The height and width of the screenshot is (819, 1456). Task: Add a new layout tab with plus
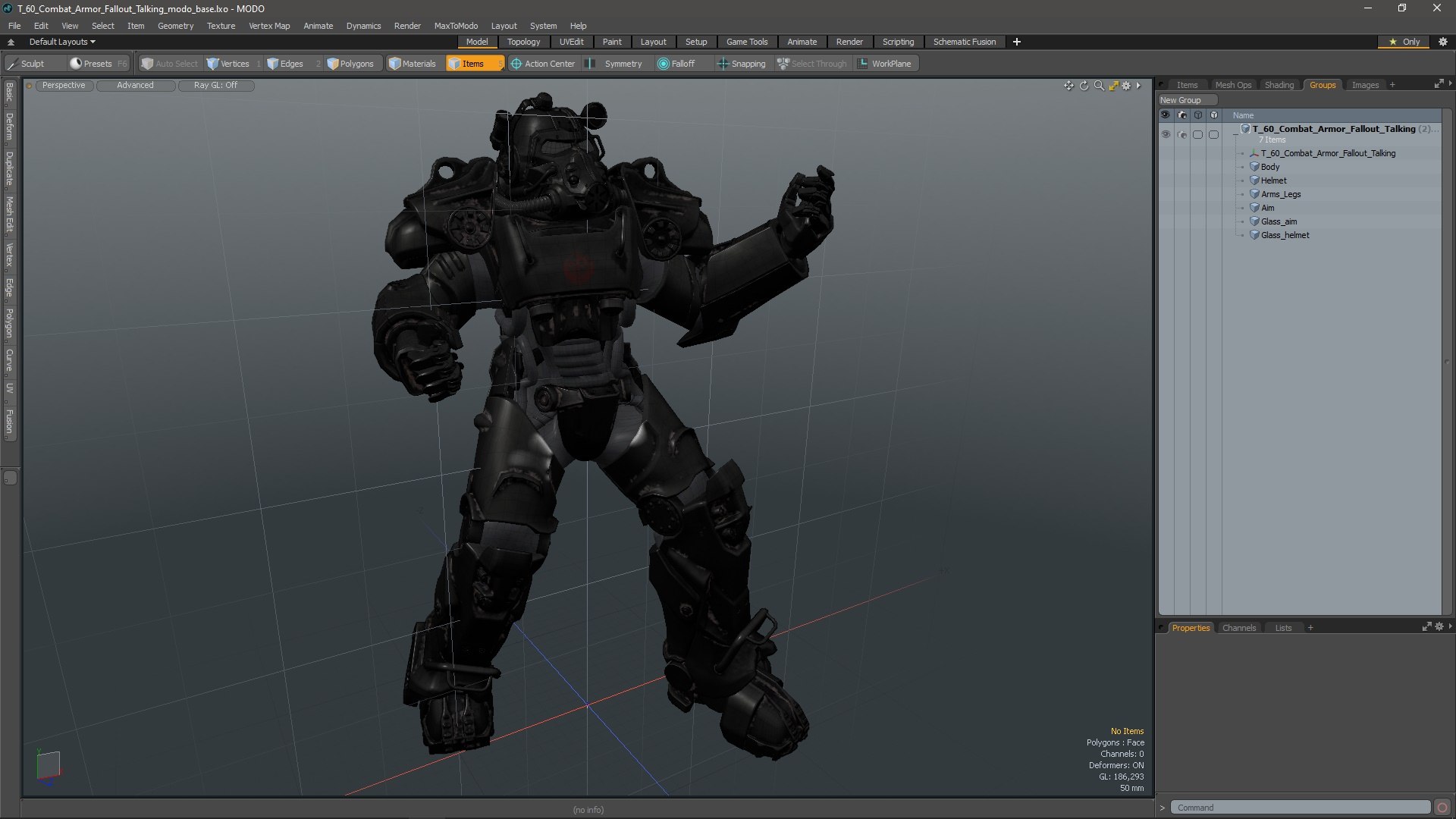(1016, 42)
